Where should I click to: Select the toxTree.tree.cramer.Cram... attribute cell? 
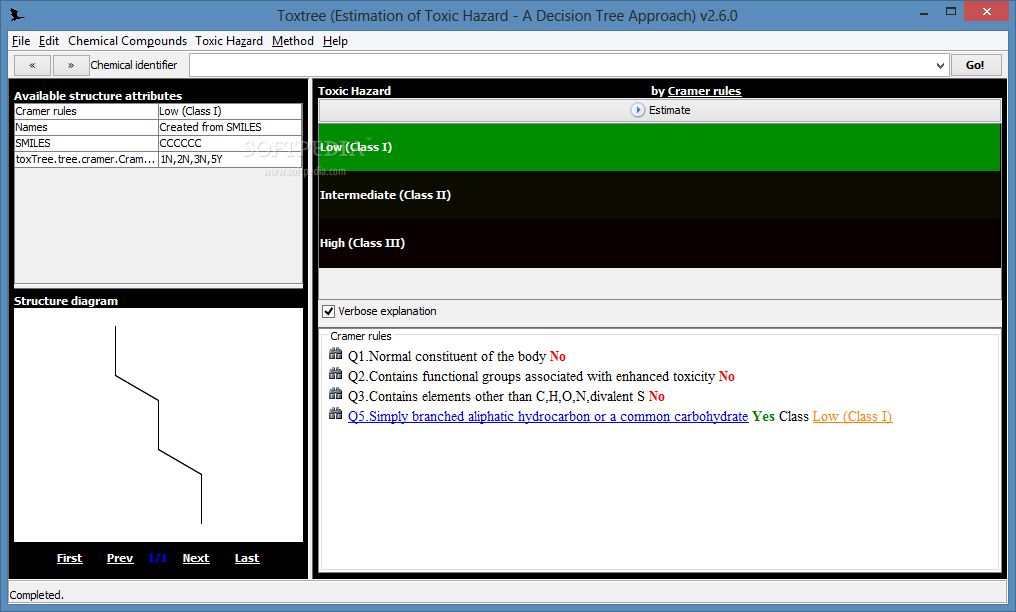tap(86, 159)
